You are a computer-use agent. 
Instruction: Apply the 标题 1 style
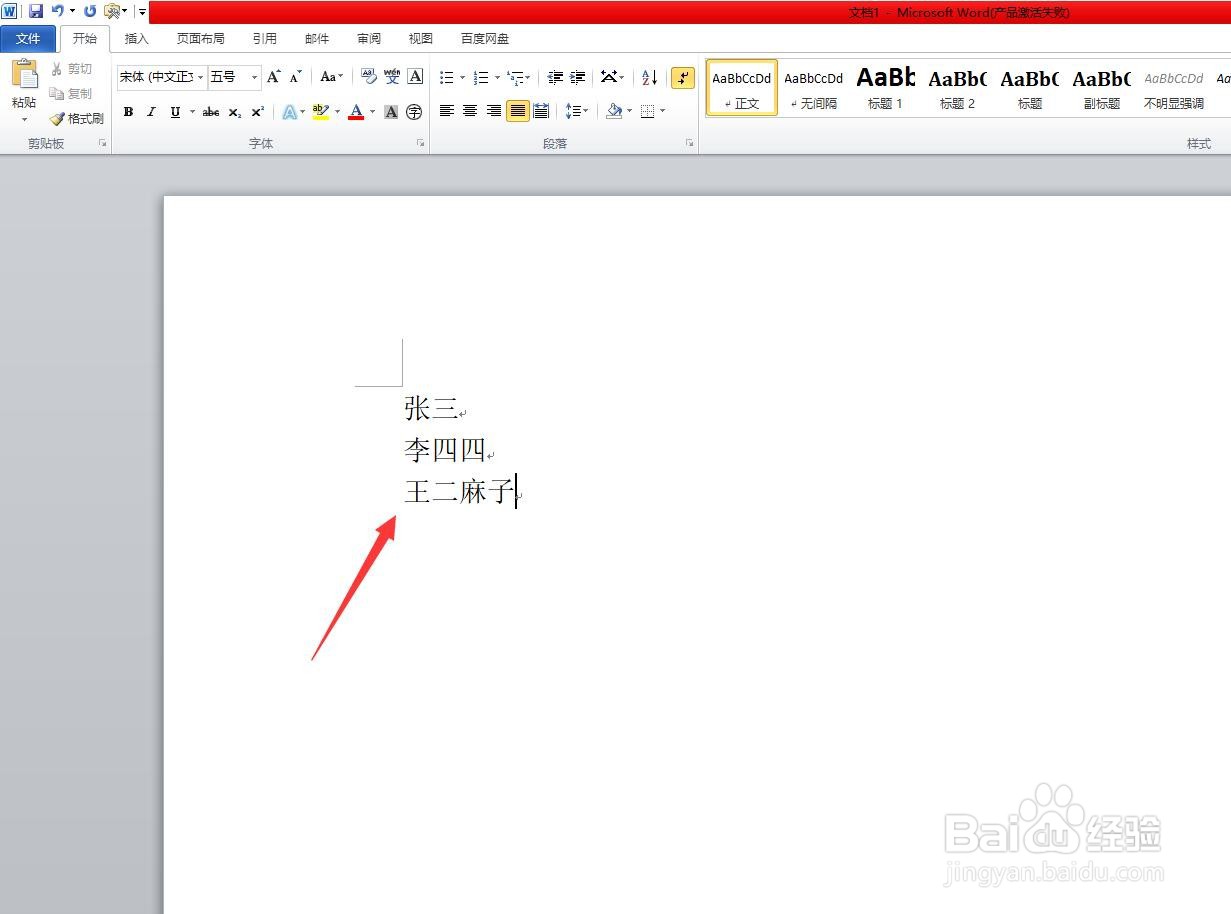click(x=884, y=87)
